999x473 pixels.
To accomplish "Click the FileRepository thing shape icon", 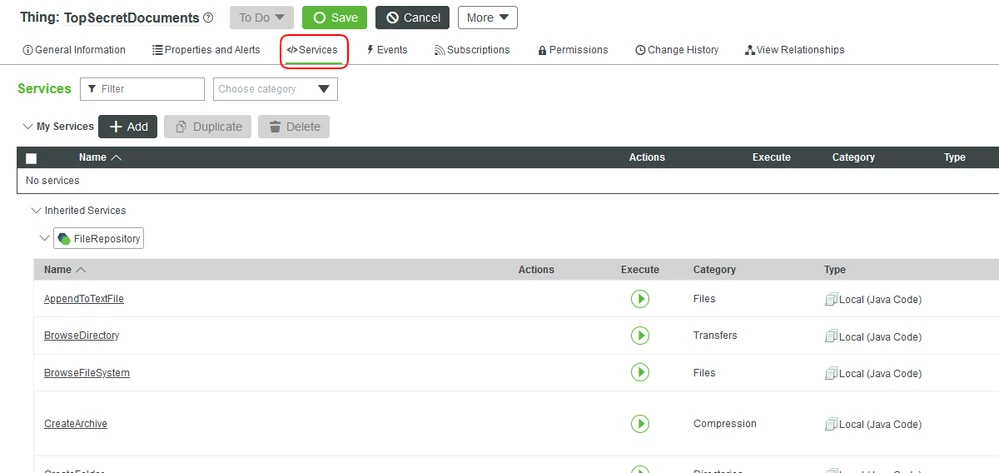I will point(64,238).
